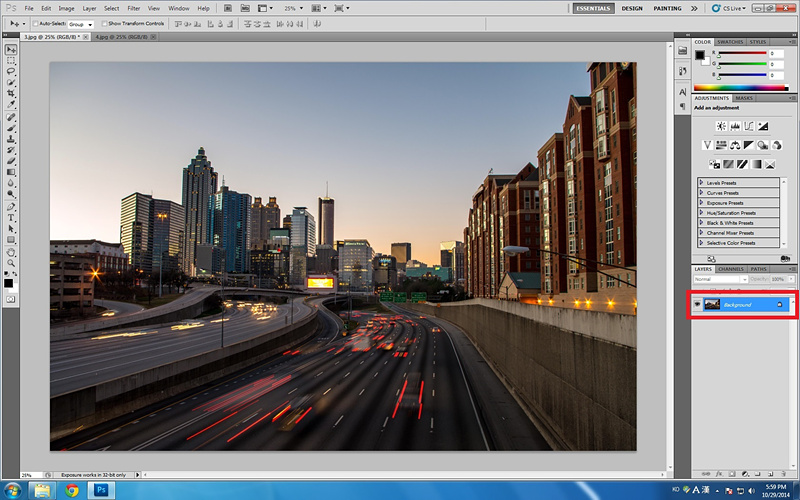Open the Filter menu
The width and height of the screenshot is (800, 500).
(133, 8)
